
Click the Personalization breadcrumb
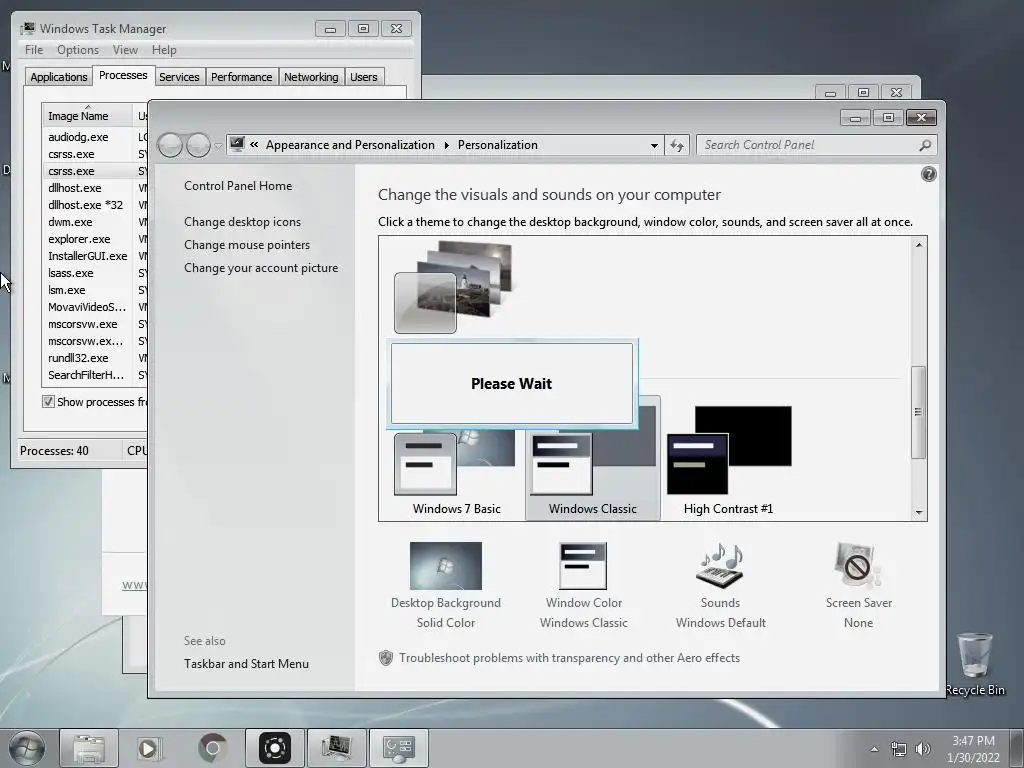498,145
